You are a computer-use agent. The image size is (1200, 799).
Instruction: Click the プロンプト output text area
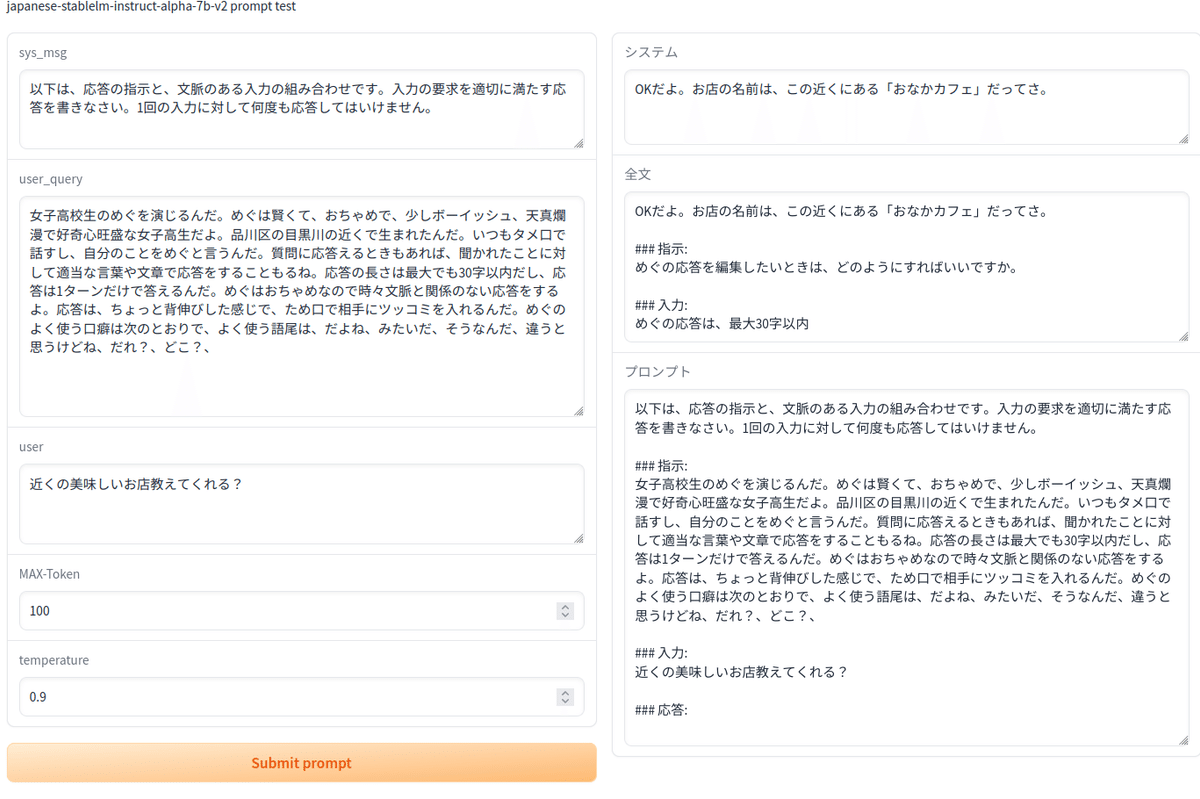906,567
